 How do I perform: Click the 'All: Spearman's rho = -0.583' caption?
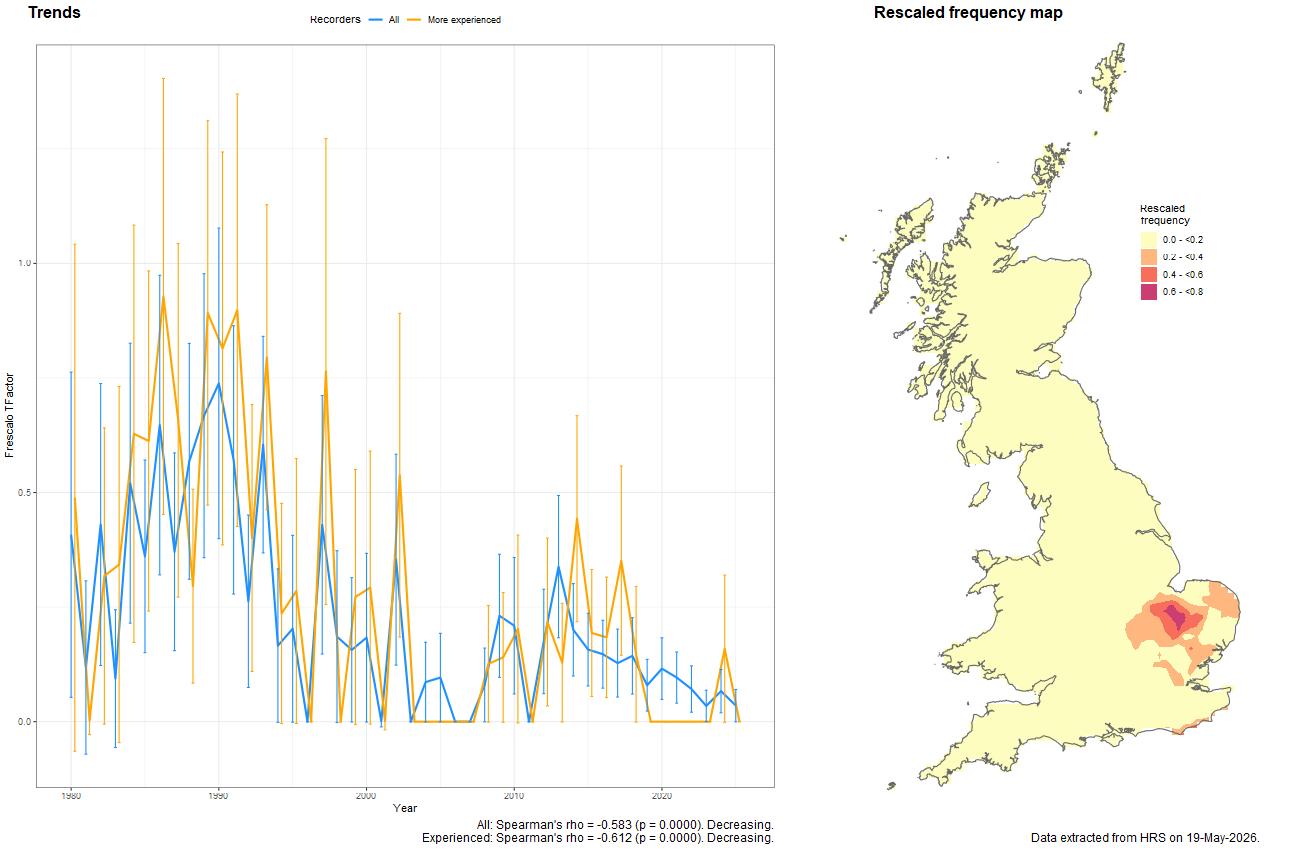click(x=625, y=824)
